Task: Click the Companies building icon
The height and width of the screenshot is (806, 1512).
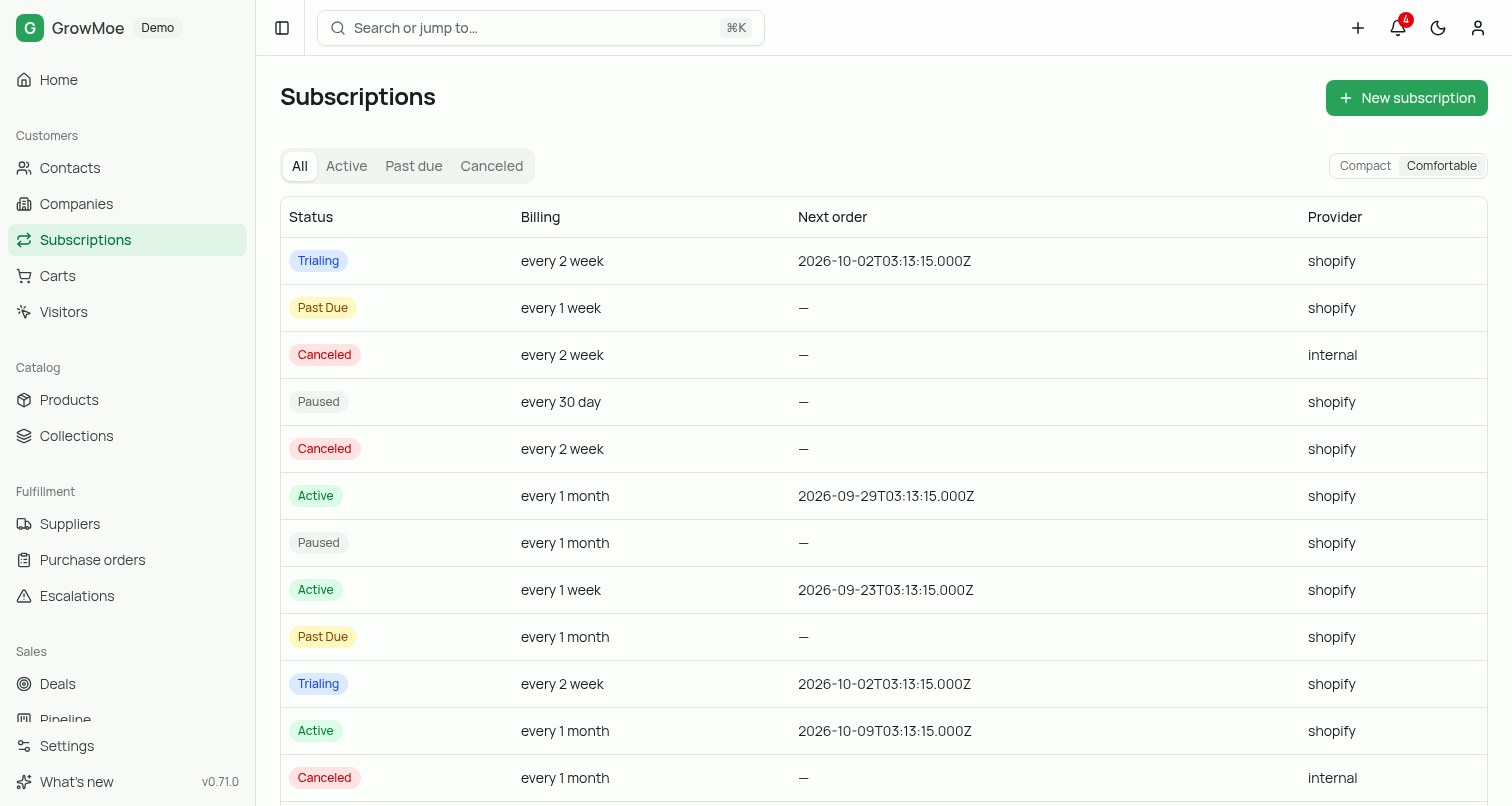Action: (x=24, y=204)
